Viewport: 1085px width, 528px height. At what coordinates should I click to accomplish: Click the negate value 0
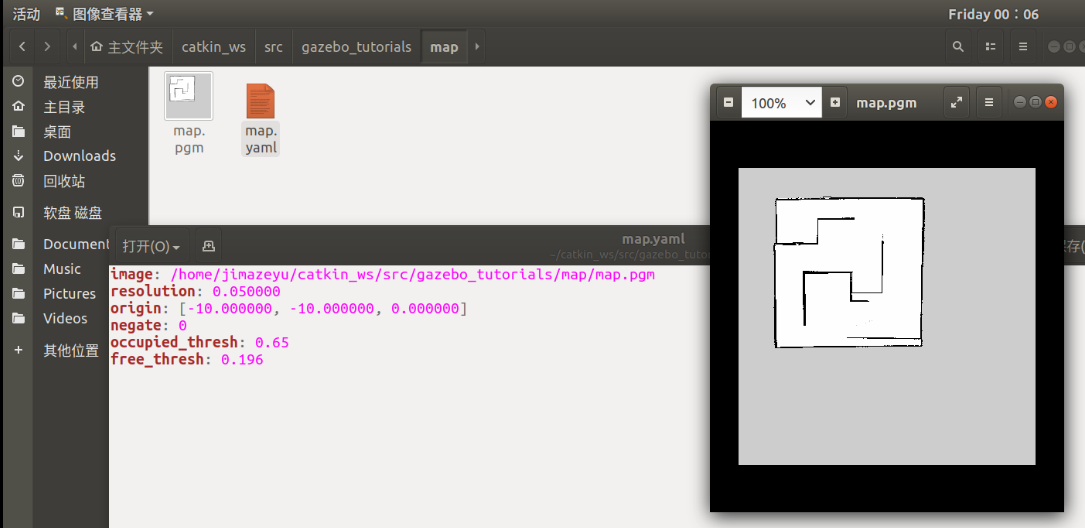[x=183, y=325]
